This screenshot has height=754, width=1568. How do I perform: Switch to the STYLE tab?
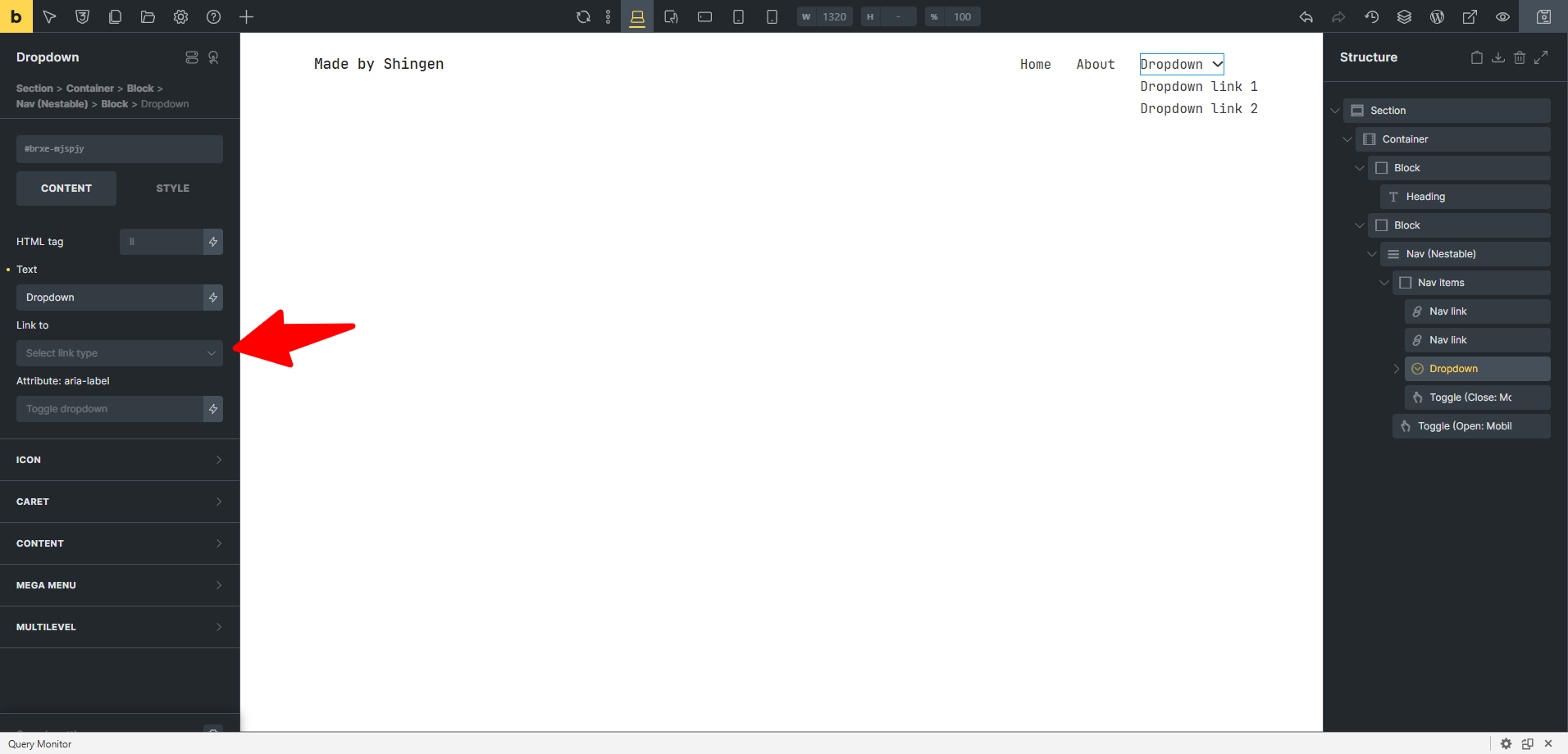(x=172, y=188)
